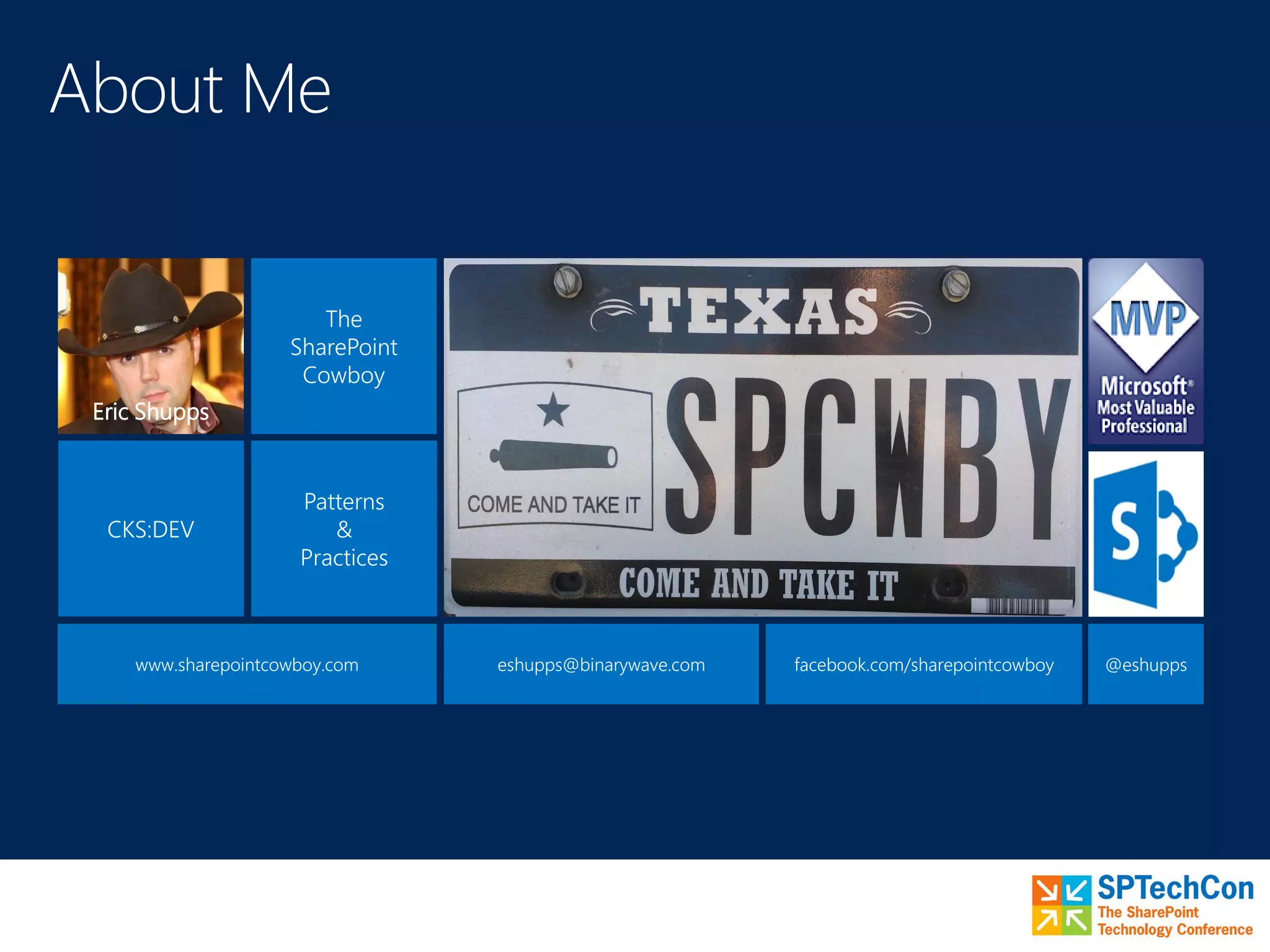Image resolution: width=1270 pixels, height=952 pixels.
Task: Open the CKS:DEV tile
Action: [151, 529]
